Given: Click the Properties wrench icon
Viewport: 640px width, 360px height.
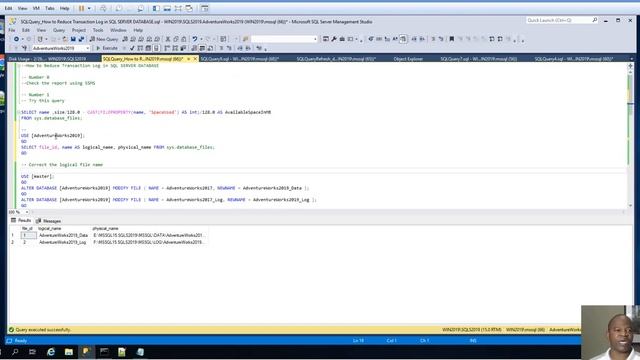Looking at the screenshot, I should click(334, 39).
